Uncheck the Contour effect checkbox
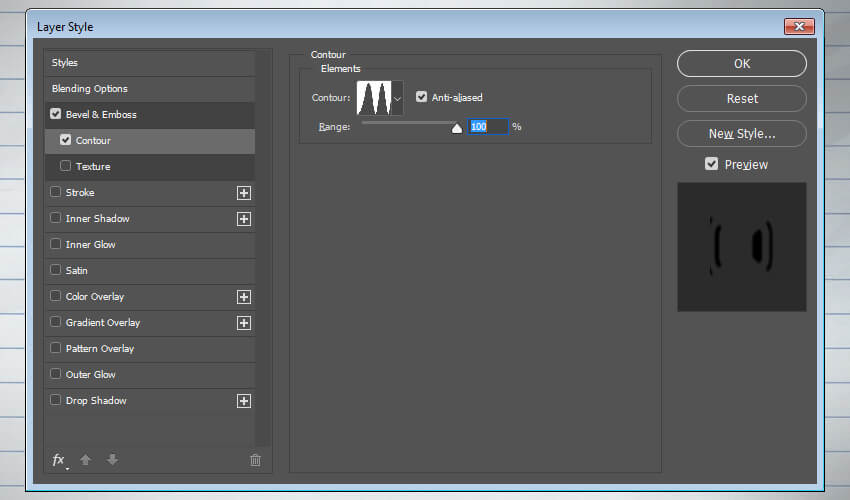Screen dimensions: 850x500 [x=66, y=140]
